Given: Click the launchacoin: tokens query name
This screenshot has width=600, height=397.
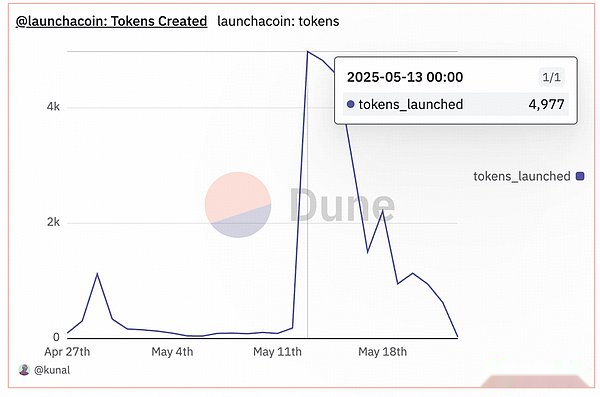Looking at the screenshot, I should pyautogui.click(x=278, y=21).
